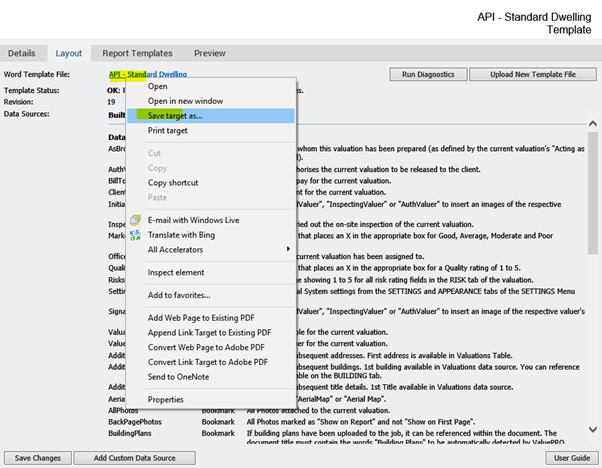
Task: Click the Data Sources label
Action: [26, 114]
